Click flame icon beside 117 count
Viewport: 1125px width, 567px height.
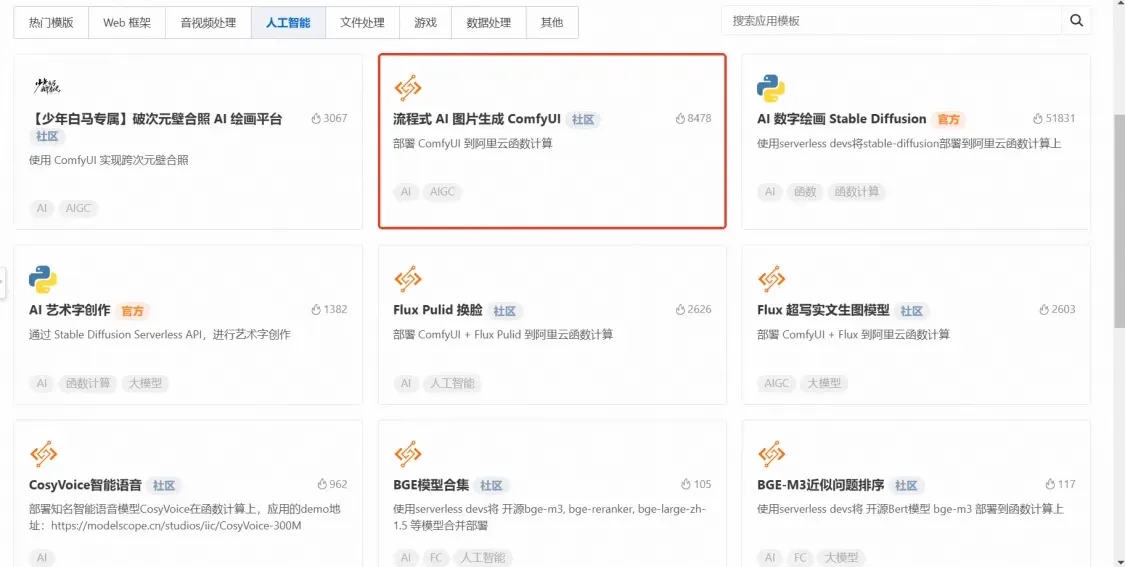coord(1050,484)
